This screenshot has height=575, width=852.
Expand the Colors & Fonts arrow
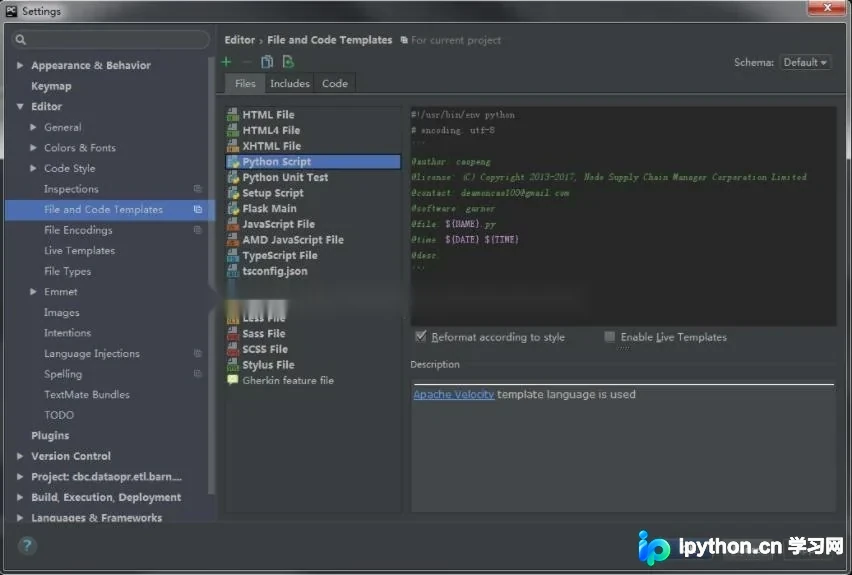click(33, 148)
